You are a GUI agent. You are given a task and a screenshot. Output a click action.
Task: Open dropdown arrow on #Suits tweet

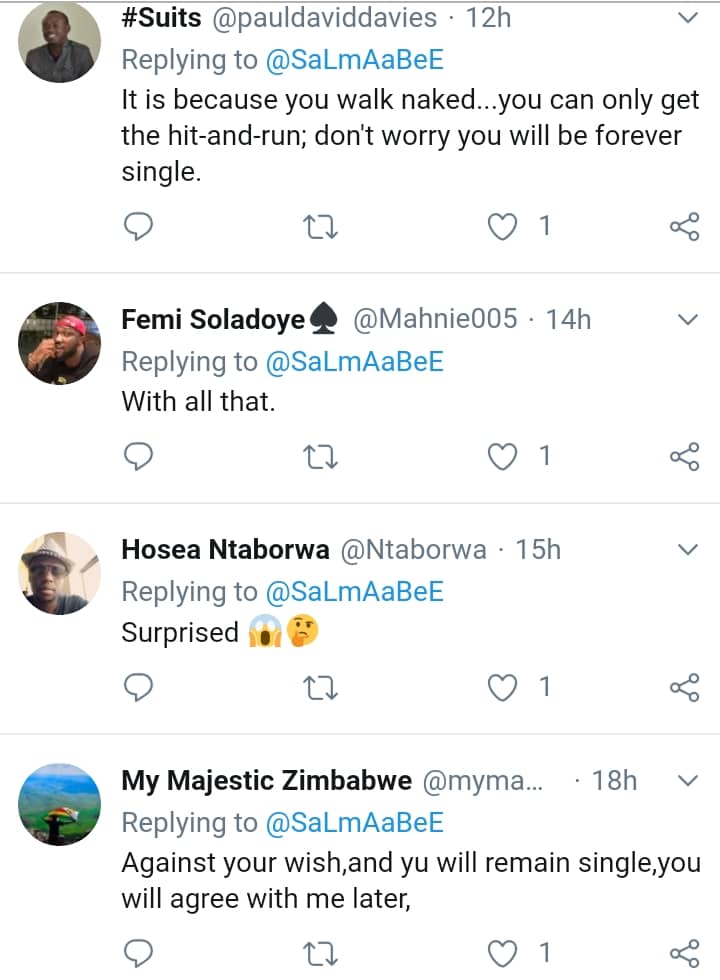688,18
